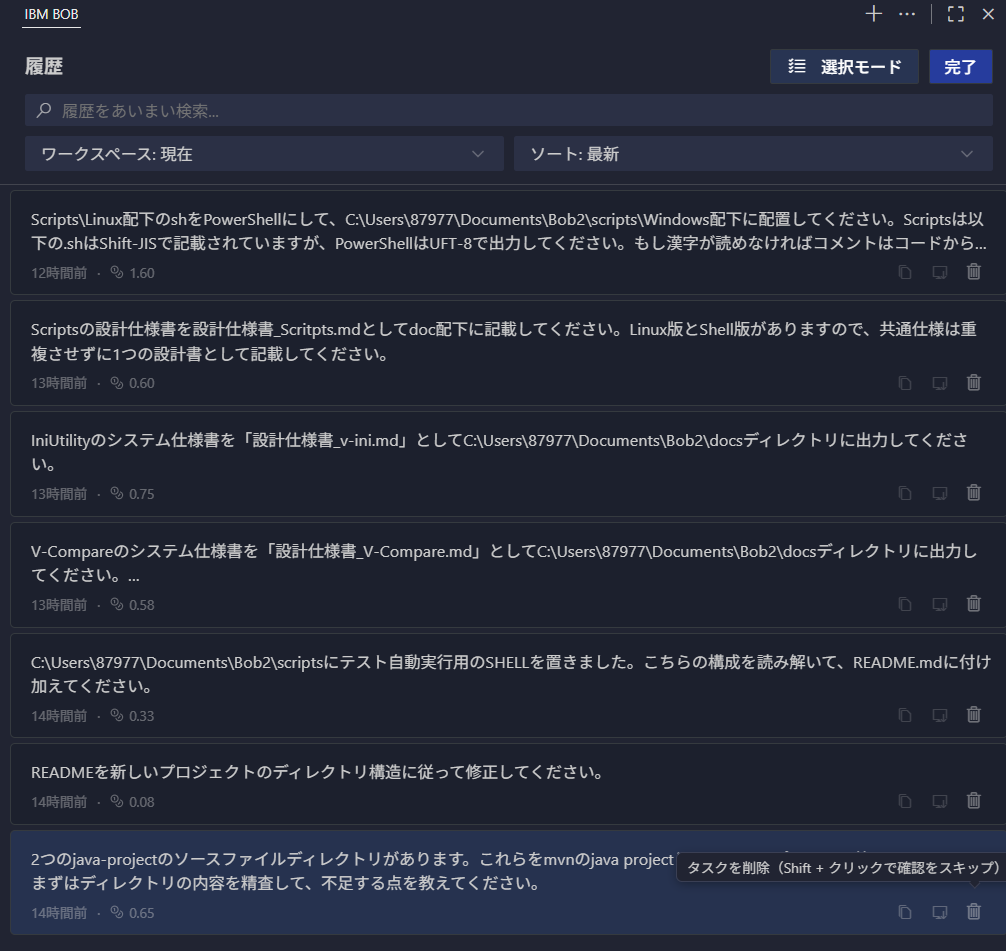The width and height of the screenshot is (1006, 951).
Task: Copy the README修正 task prompt
Action: [905, 801]
